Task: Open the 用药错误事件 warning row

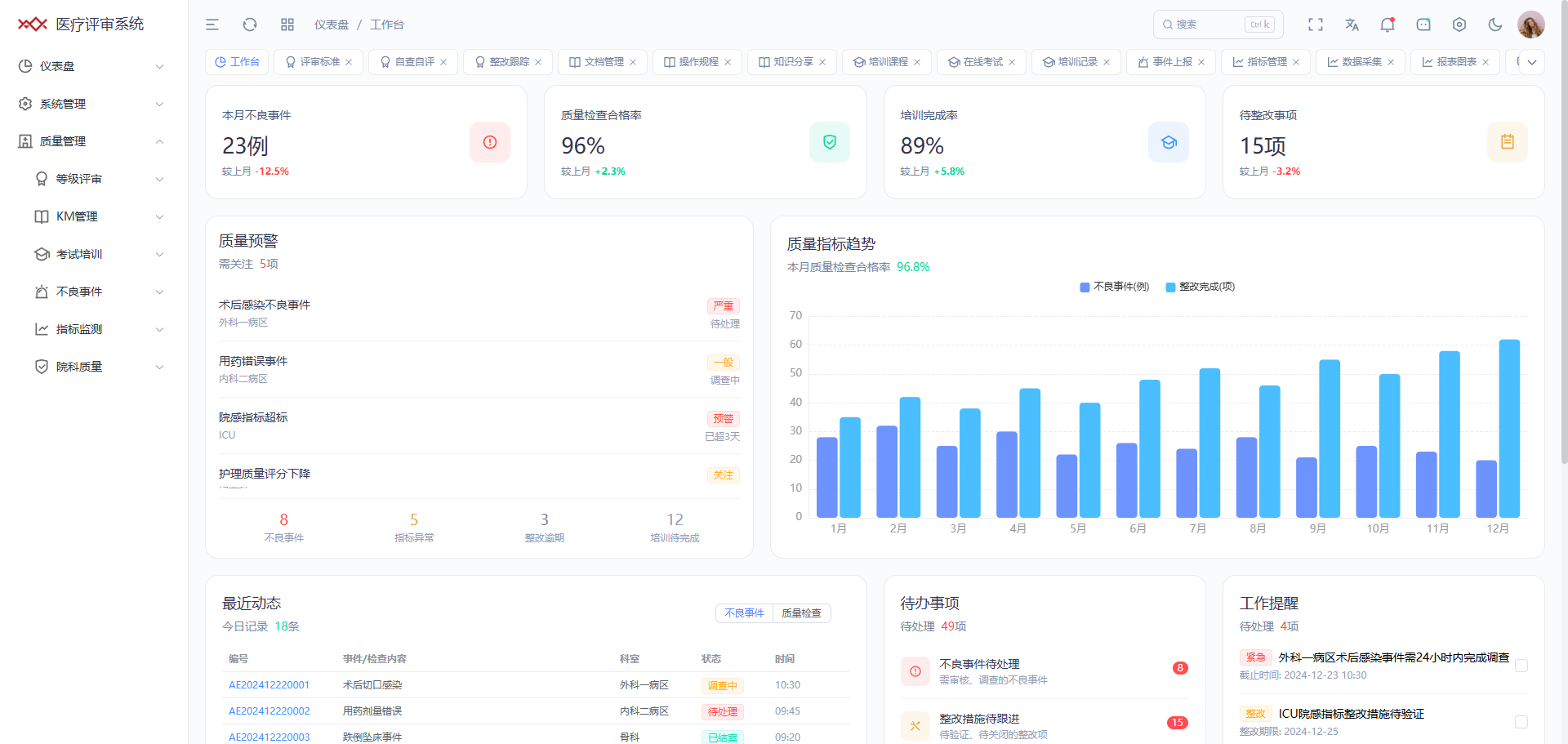Action: [x=479, y=370]
